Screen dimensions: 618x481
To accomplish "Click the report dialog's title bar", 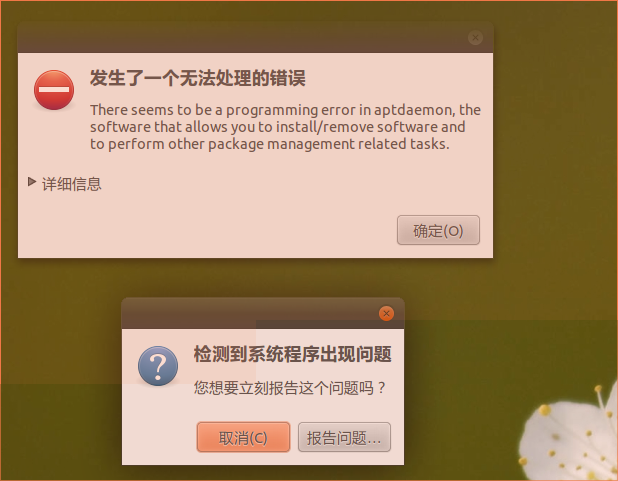I will click(x=248, y=314).
